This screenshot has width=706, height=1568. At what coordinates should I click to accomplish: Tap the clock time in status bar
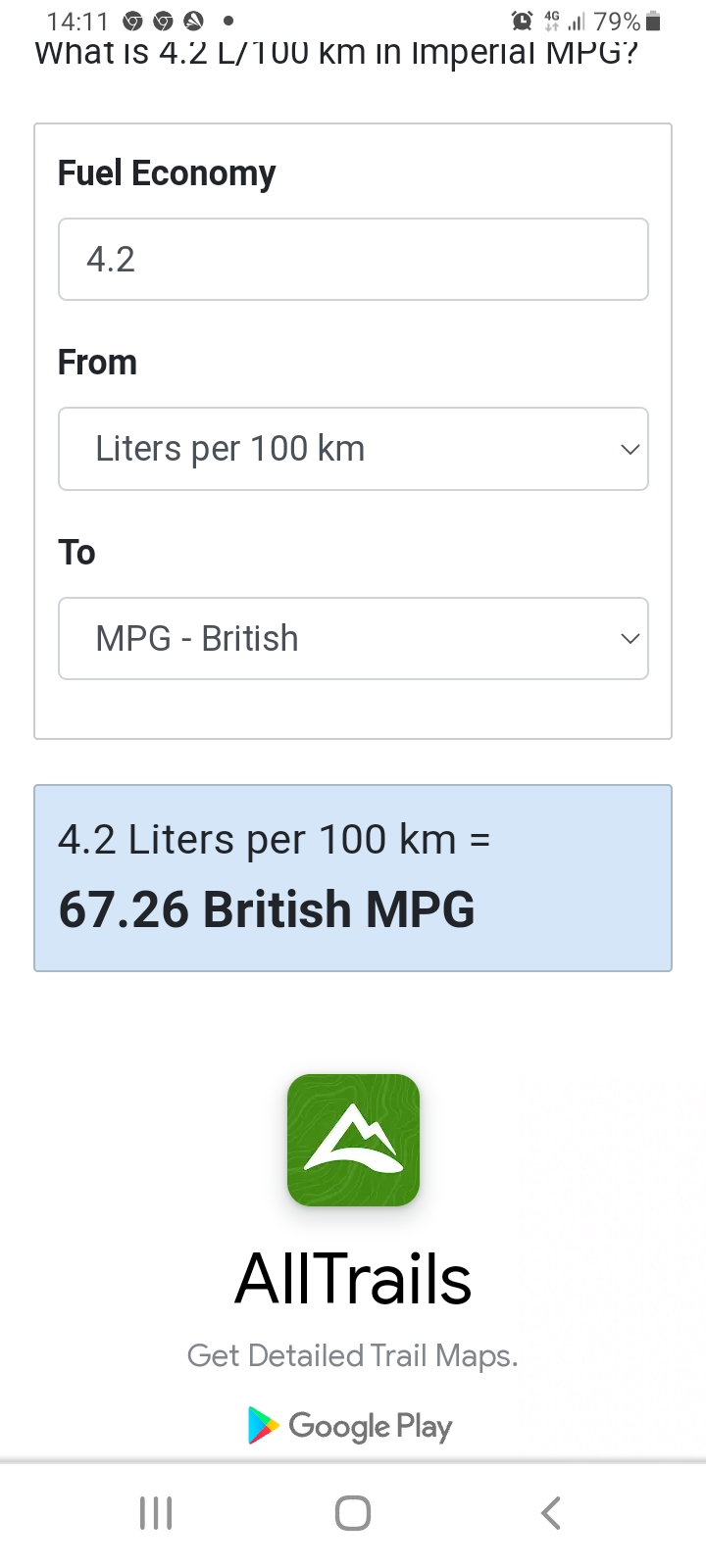pyautogui.click(x=77, y=21)
